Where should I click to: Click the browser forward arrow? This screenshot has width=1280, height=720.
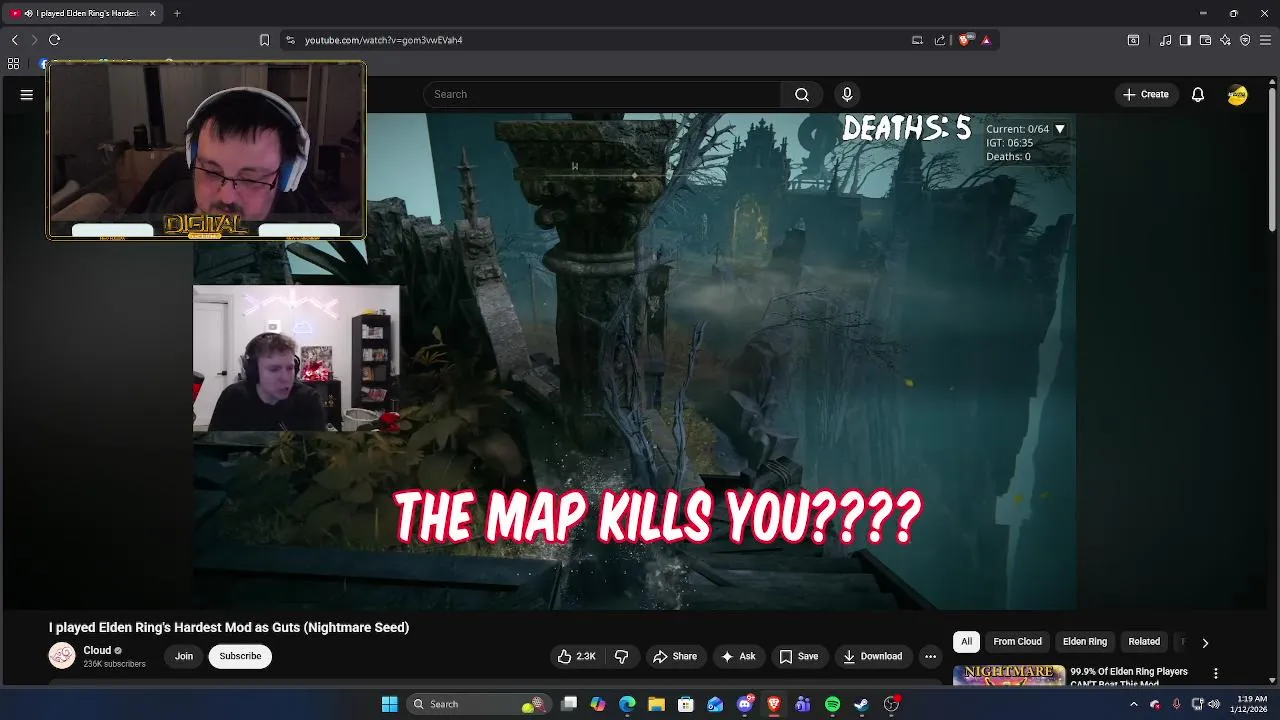[x=34, y=40]
